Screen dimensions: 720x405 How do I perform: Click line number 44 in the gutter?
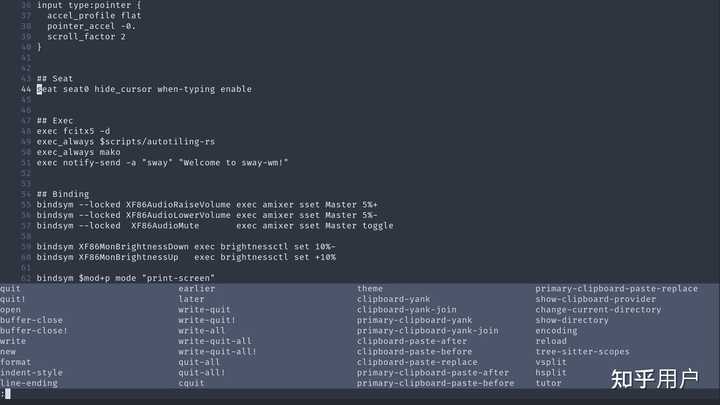[25, 89]
